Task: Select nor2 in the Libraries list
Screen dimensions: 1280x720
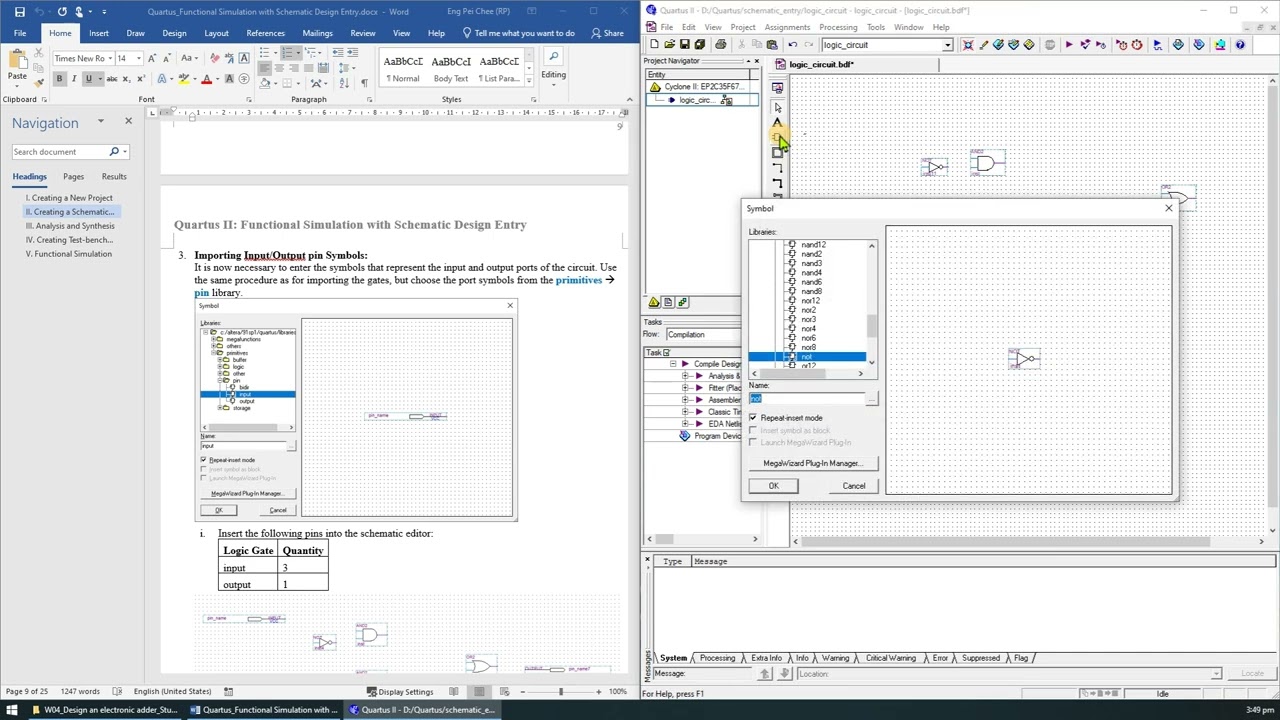Action: pyautogui.click(x=808, y=310)
